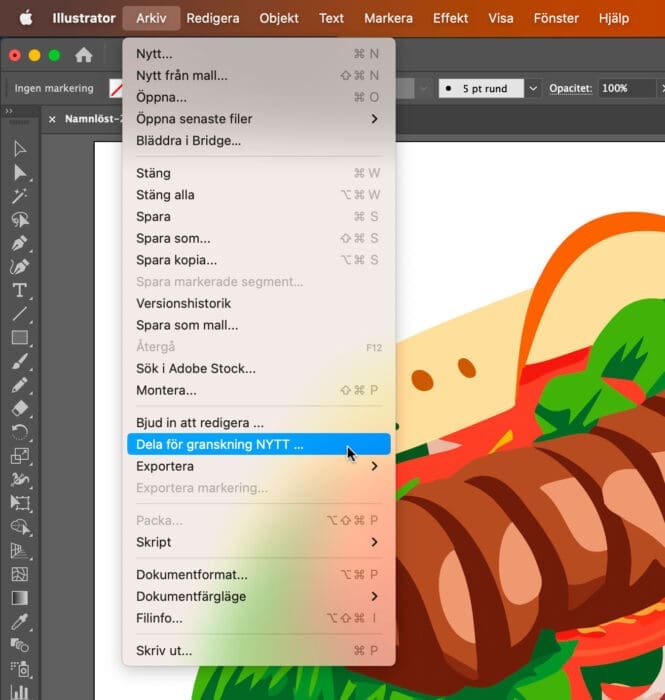This screenshot has height=700, width=665.
Task: Select the Shape Builder tool
Action: coord(20,527)
